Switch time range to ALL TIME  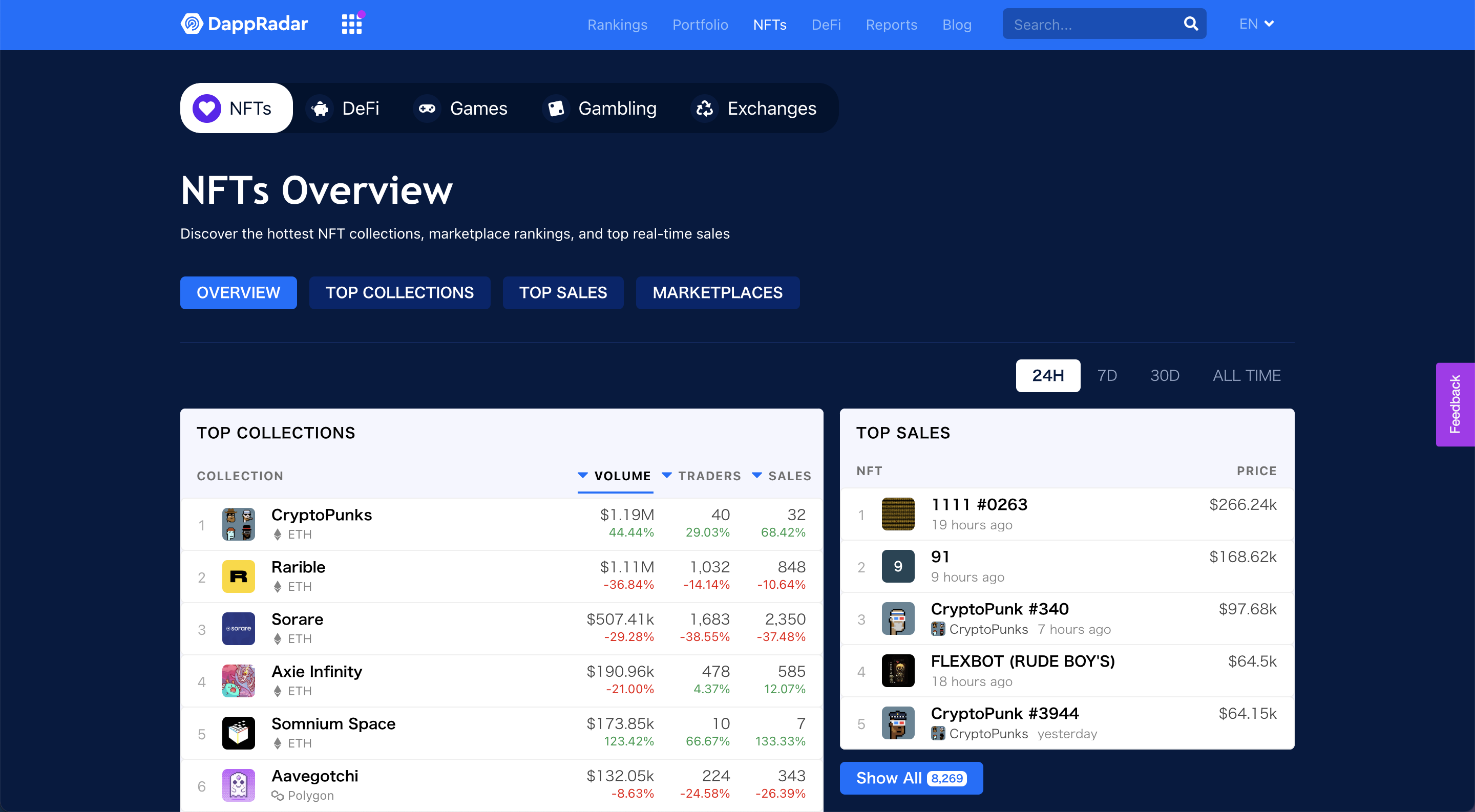(x=1247, y=375)
